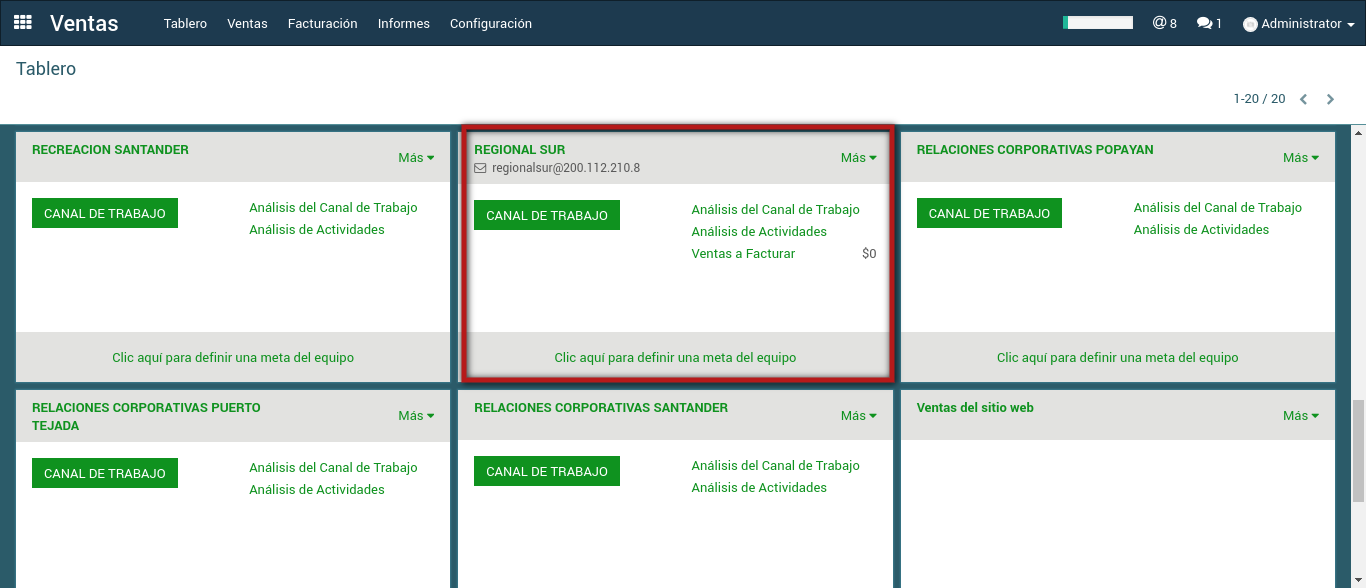This screenshot has width=1366, height=588.
Task: Expand Más dropdown on Ventas del sitio web
Action: coord(1300,415)
